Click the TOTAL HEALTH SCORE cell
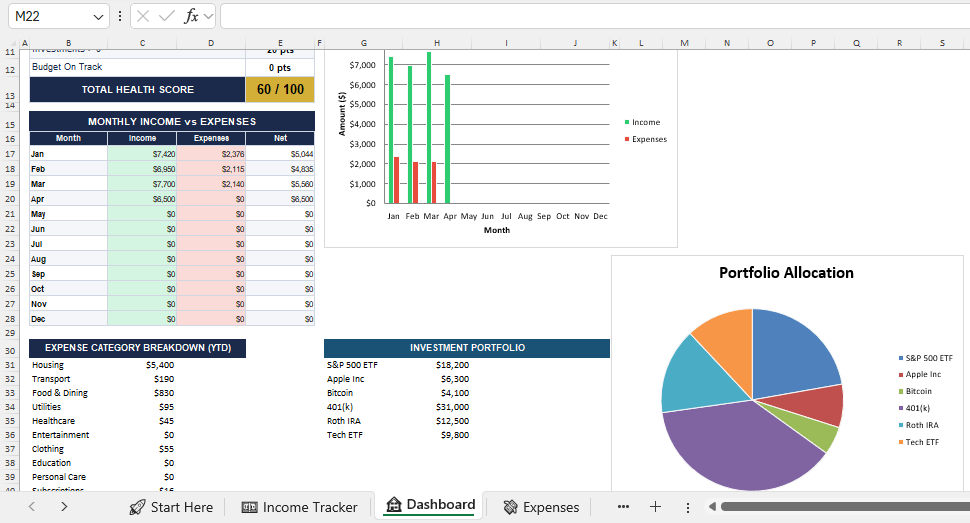Image resolution: width=970 pixels, height=523 pixels. pyautogui.click(x=137, y=90)
